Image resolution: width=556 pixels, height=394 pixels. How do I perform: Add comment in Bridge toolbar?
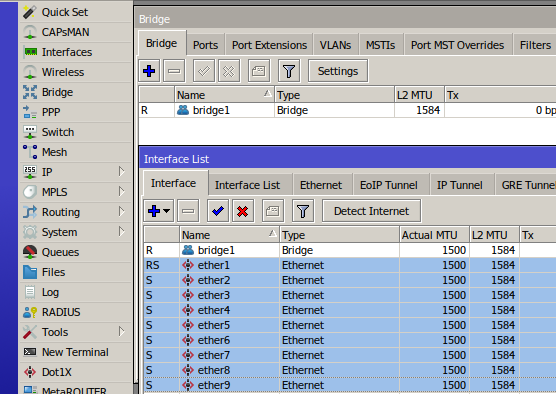(258, 71)
